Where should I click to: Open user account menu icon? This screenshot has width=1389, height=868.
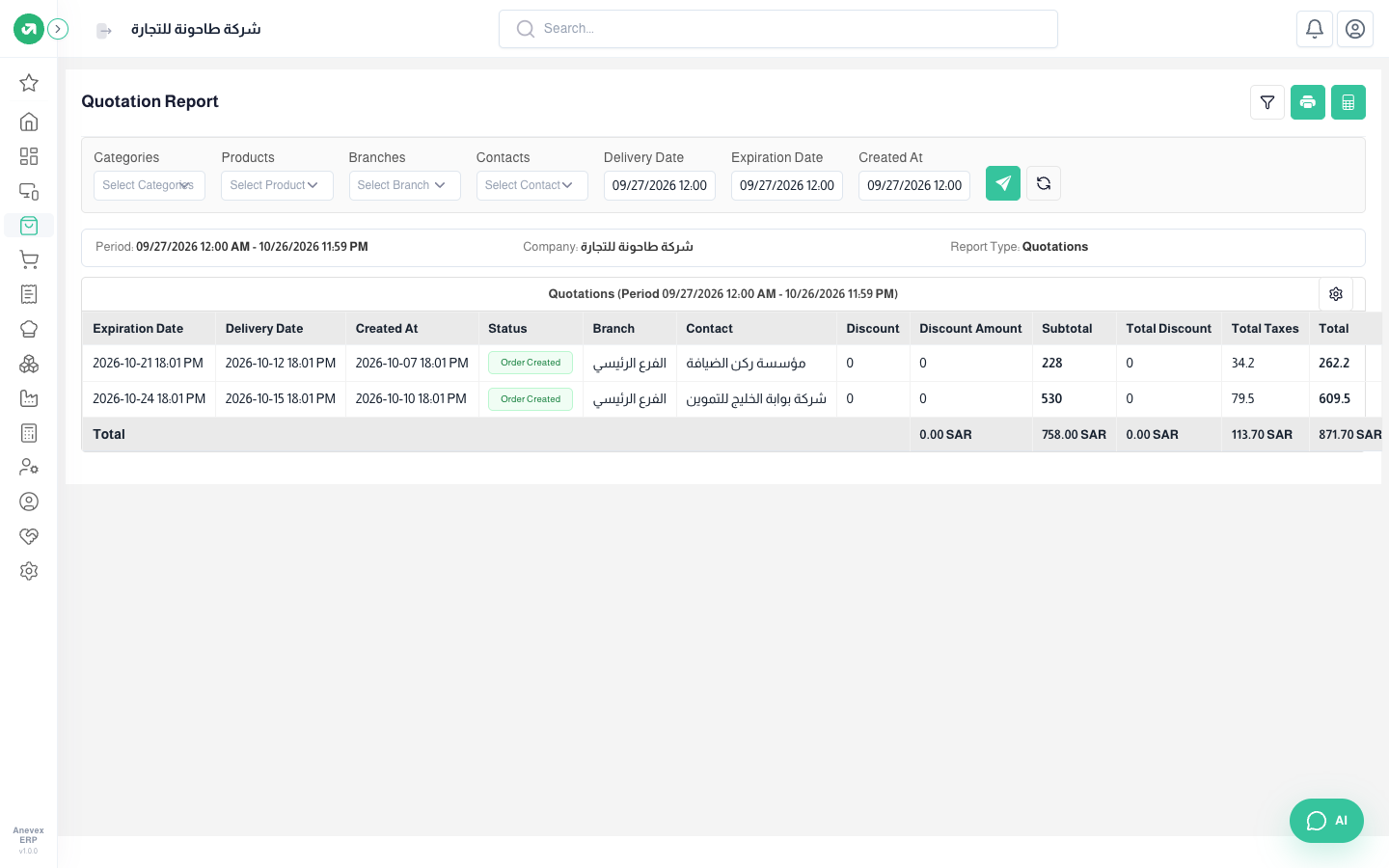1355,29
